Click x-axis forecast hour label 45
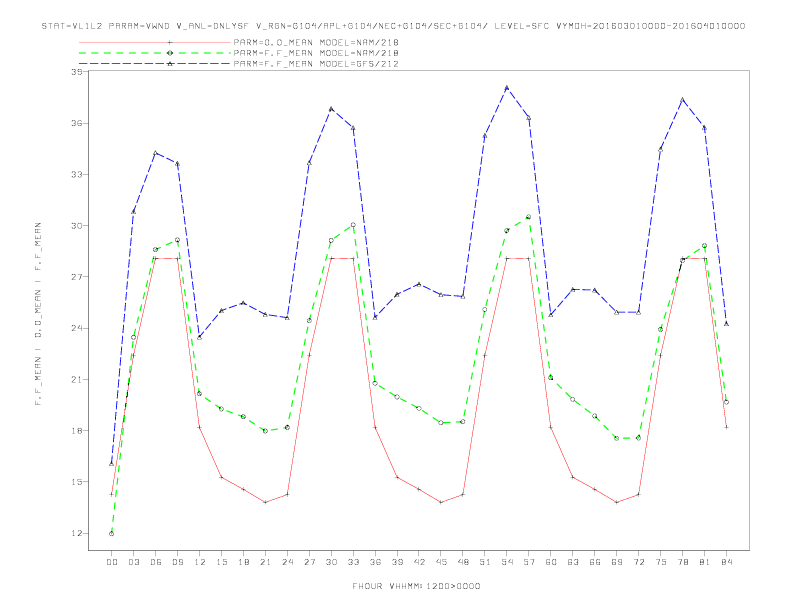The width and height of the screenshot is (792, 612). pos(441,562)
